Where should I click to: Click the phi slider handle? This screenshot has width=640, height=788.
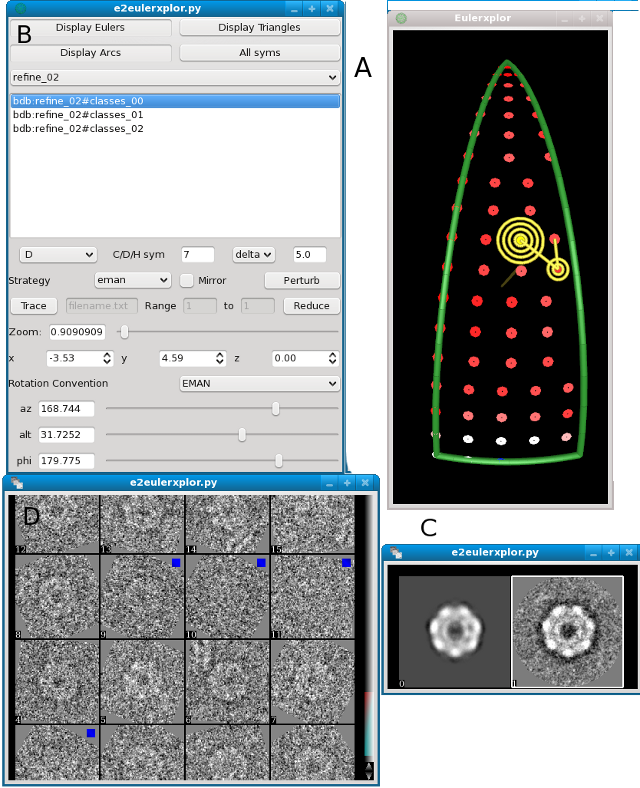[x=279, y=460]
